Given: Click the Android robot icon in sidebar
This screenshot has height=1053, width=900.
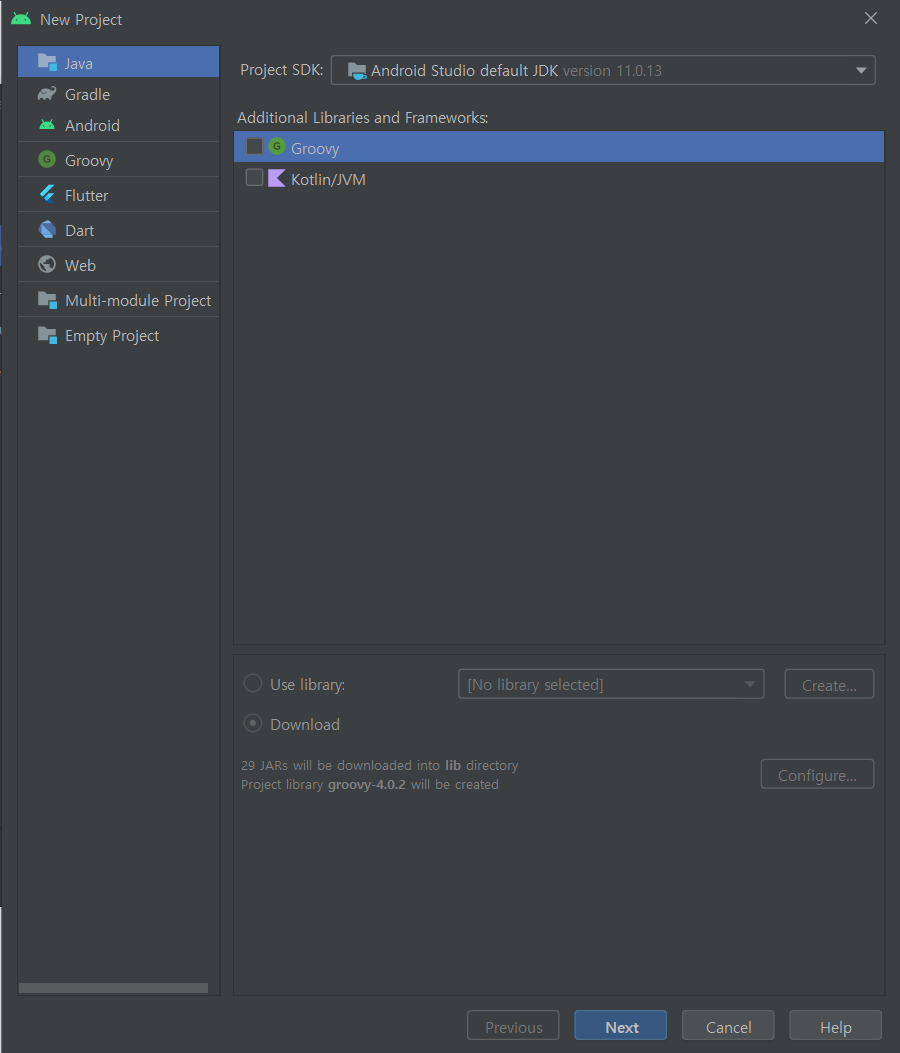Looking at the screenshot, I should coord(47,125).
